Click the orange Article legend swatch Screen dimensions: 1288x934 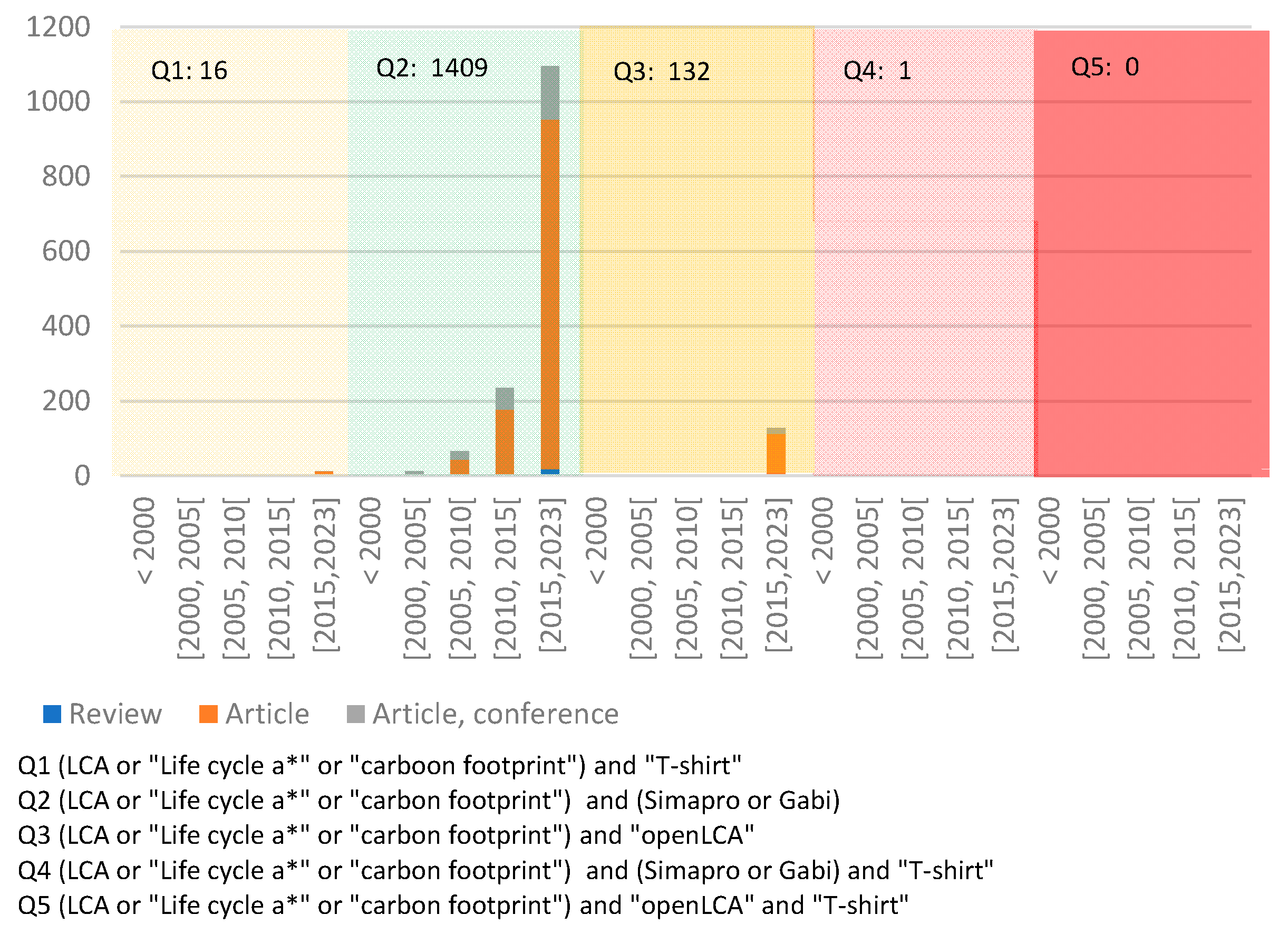(x=208, y=714)
